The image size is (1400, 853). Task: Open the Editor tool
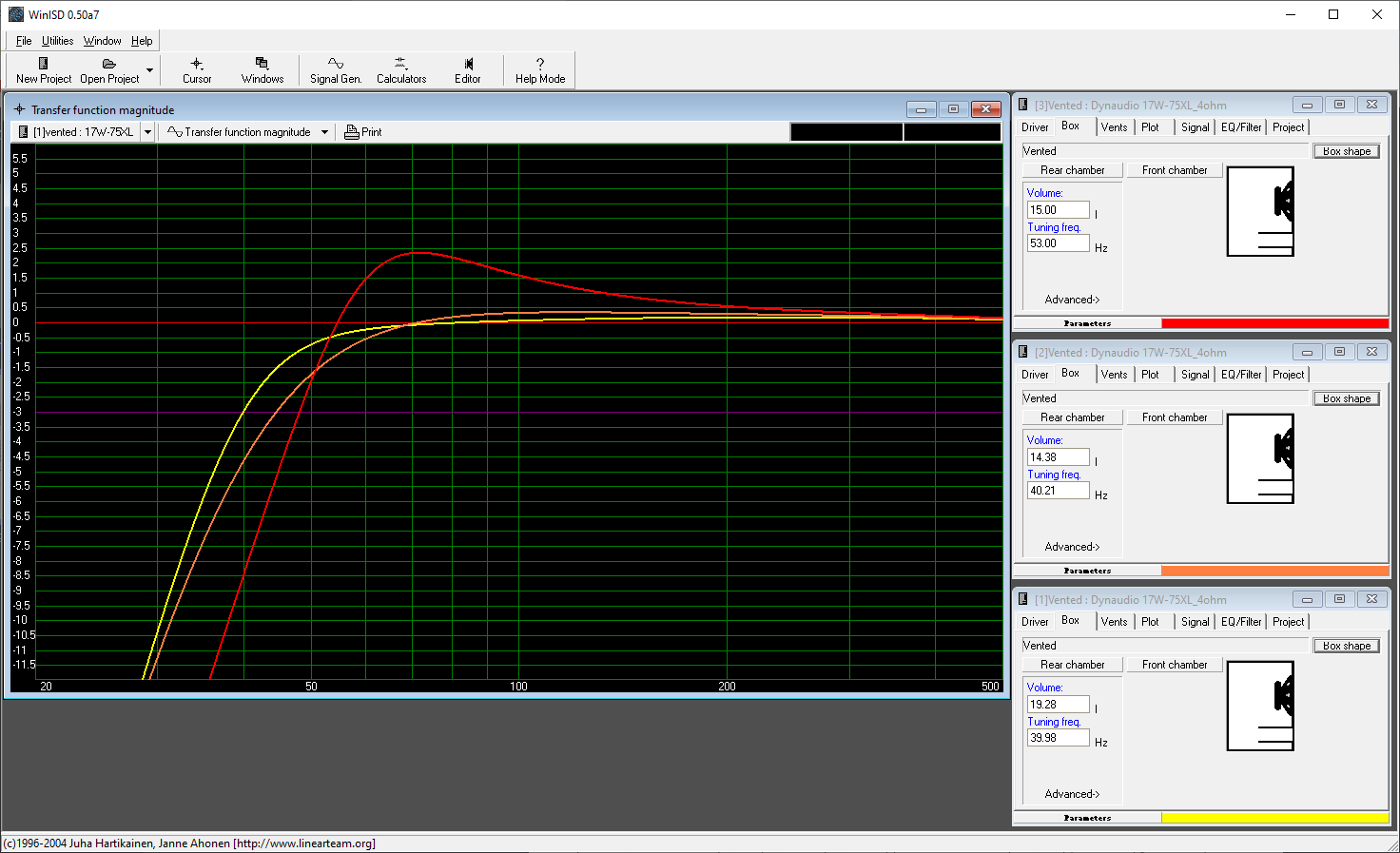467,70
